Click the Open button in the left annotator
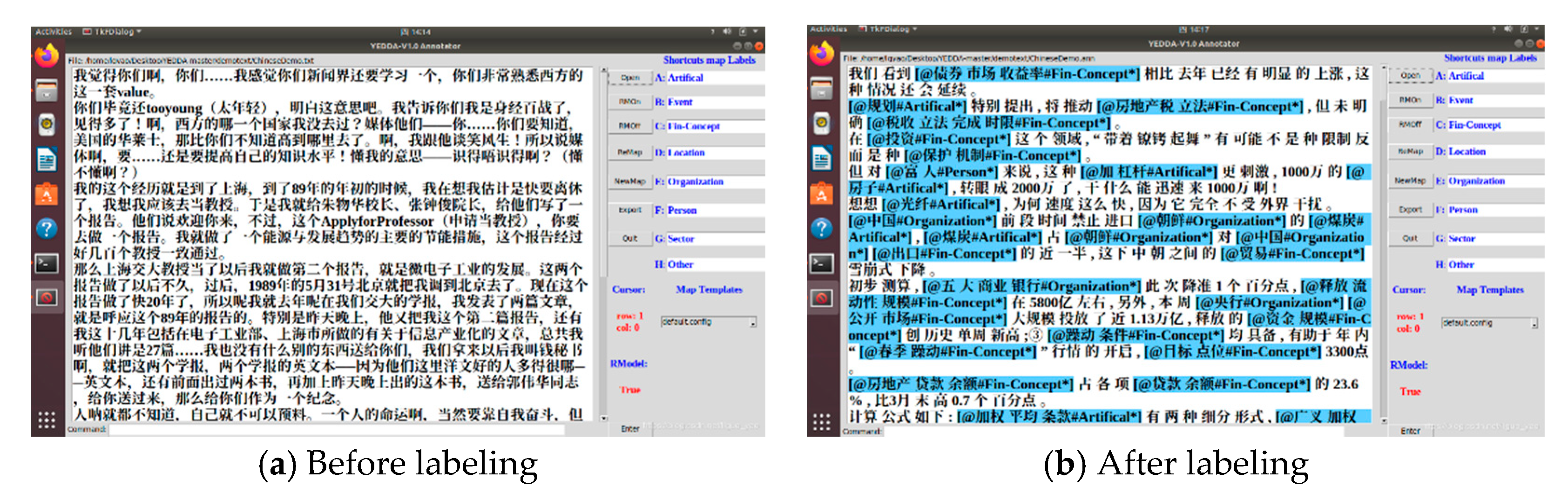The image size is (1568, 500). click(x=629, y=78)
